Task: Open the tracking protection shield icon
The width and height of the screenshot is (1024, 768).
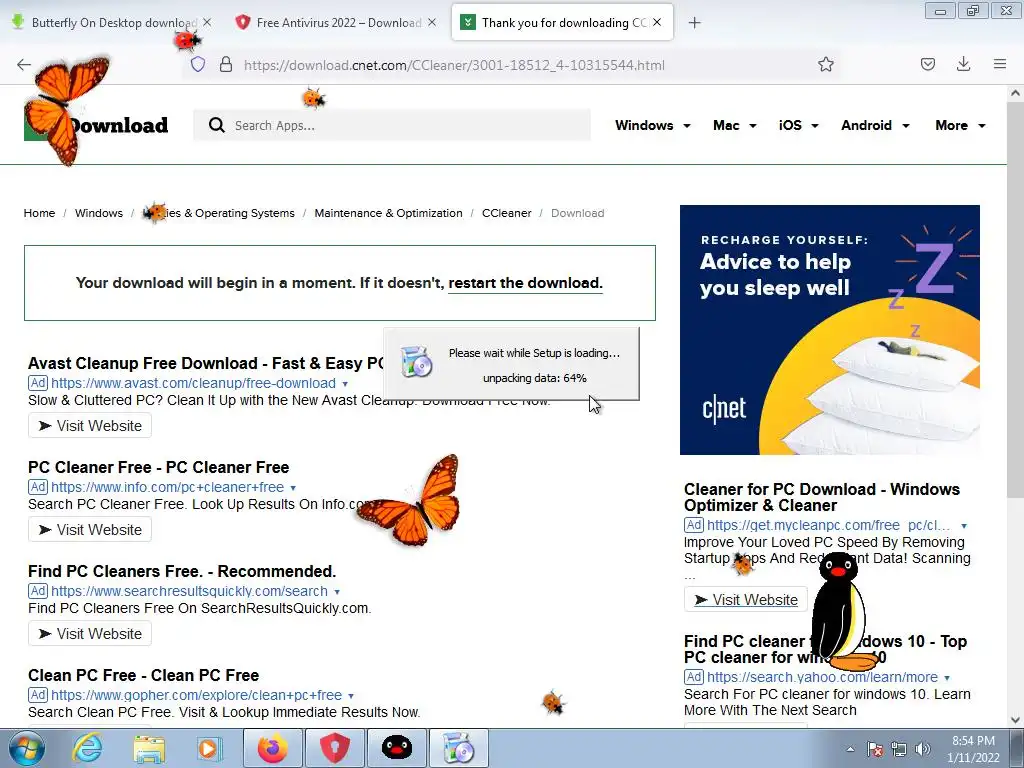Action: point(198,64)
